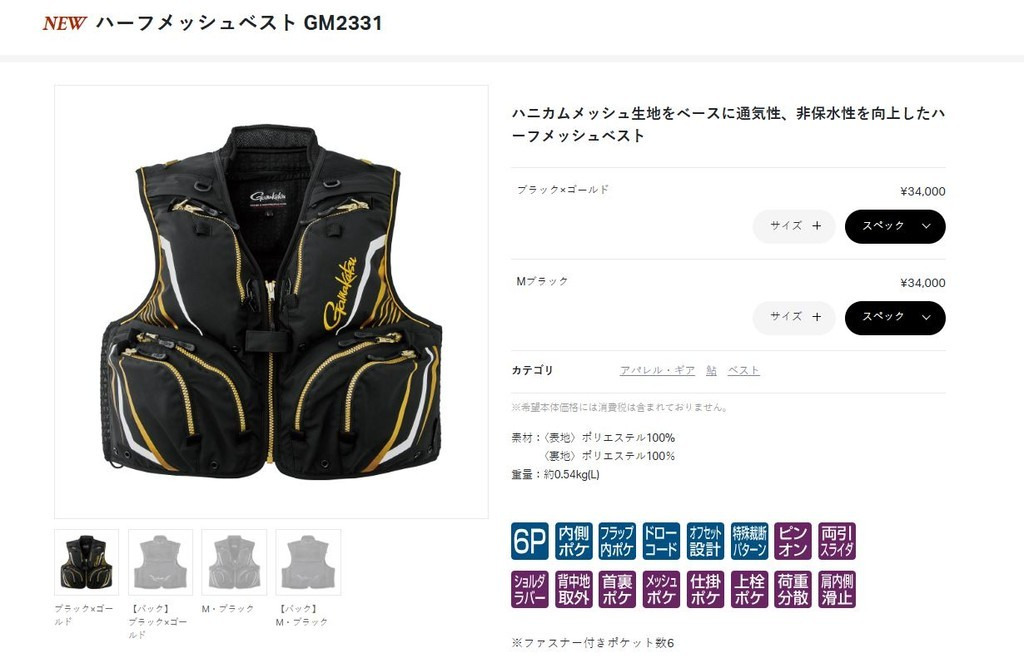Open the ベスト category link
Viewport: 1024px width, 663px height.
(x=743, y=370)
